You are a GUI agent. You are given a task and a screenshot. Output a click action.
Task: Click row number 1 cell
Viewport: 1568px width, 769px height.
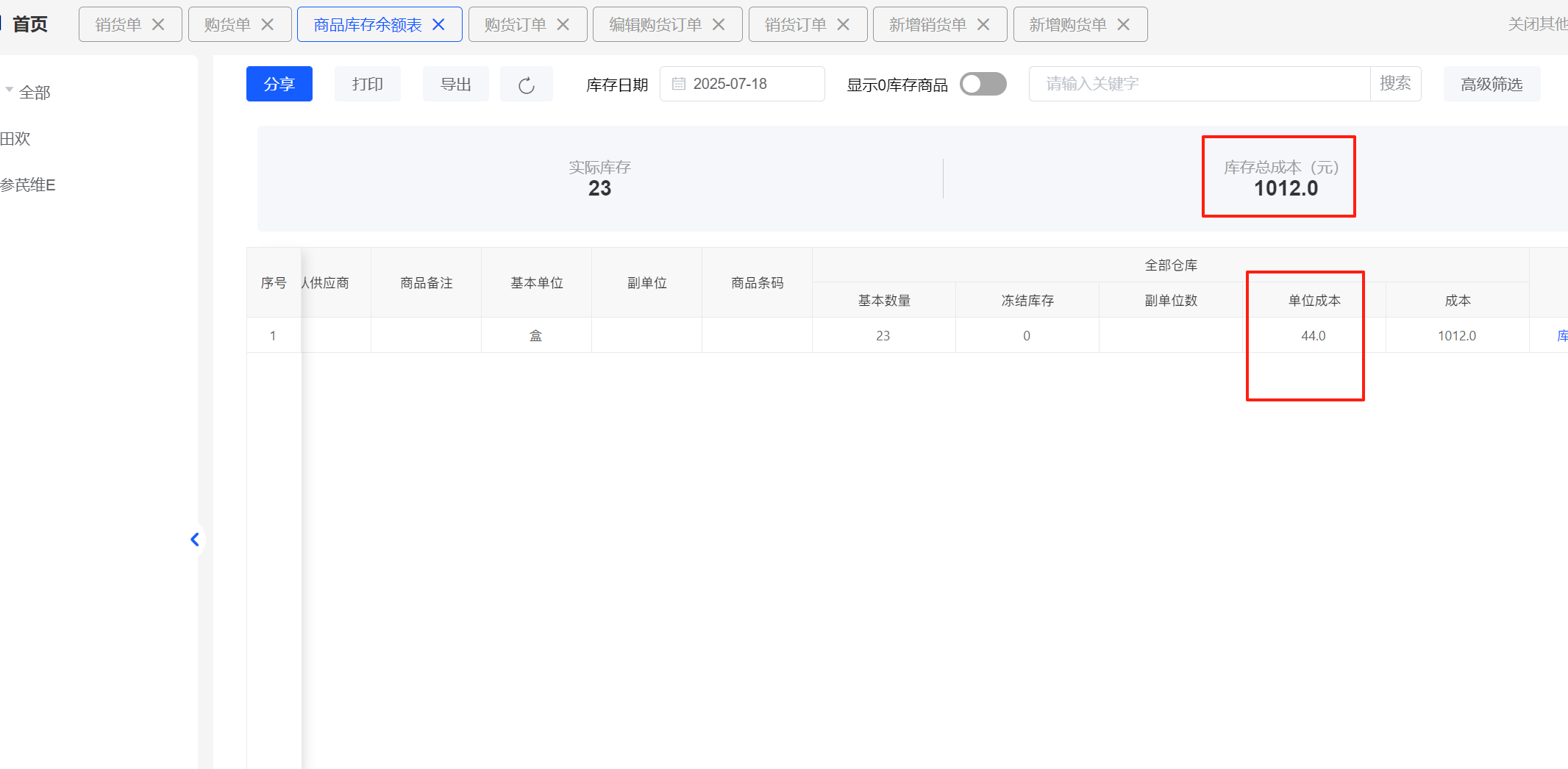coord(273,336)
